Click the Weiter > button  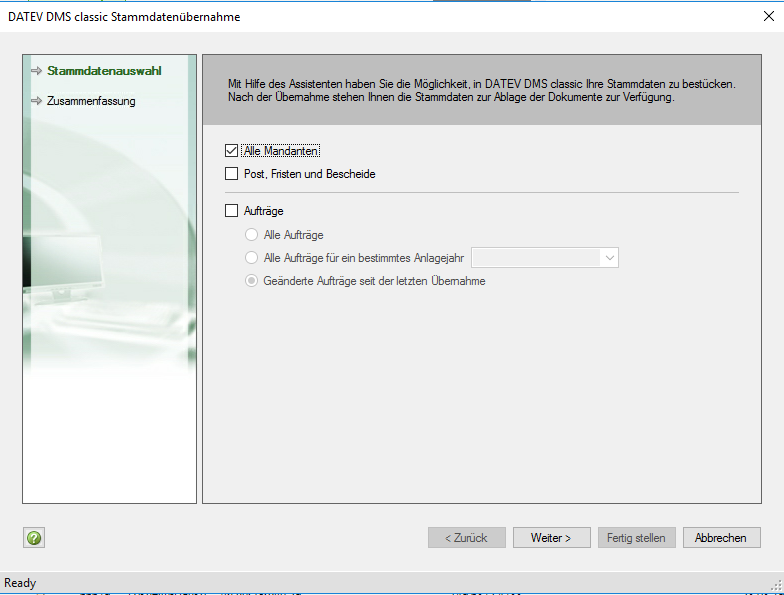point(552,538)
